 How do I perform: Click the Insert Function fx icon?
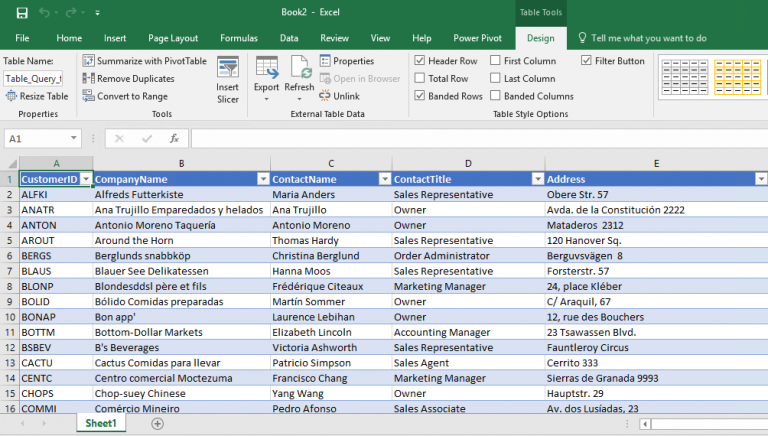pos(174,138)
